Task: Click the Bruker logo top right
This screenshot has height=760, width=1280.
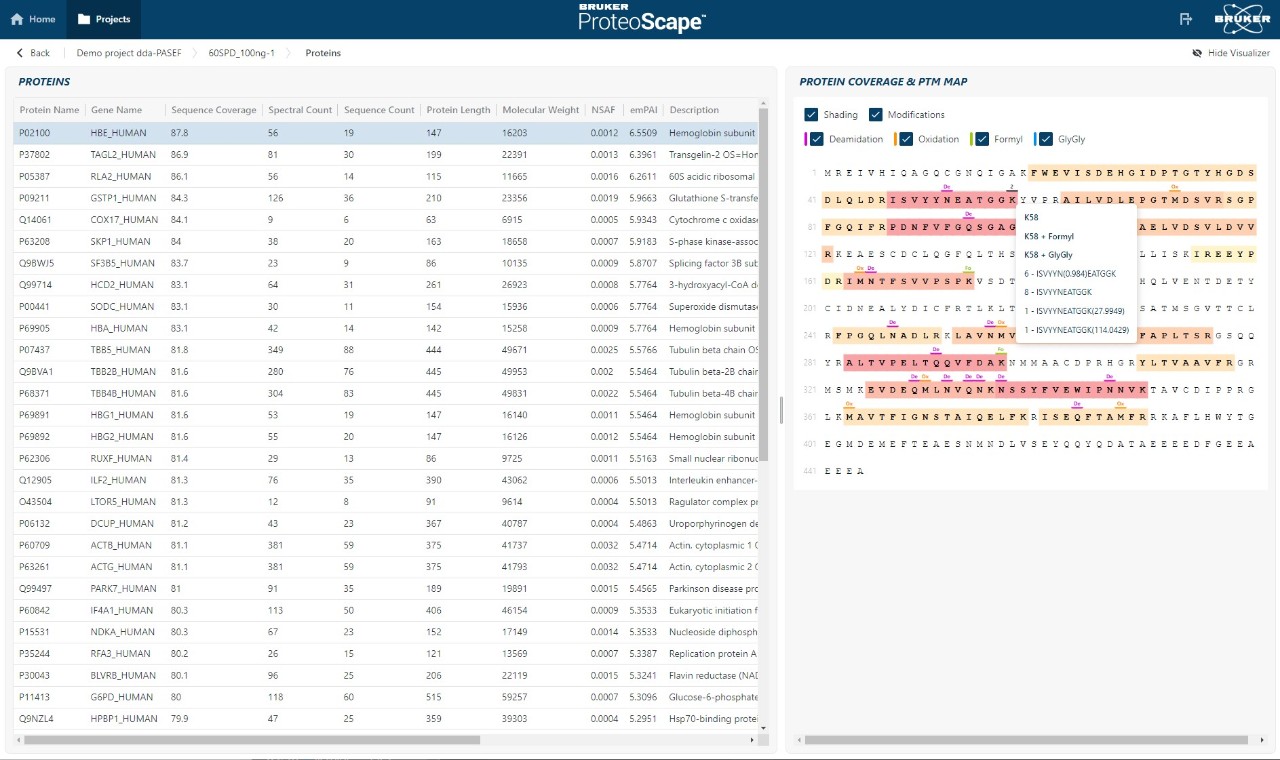Action: pyautogui.click(x=1242, y=19)
